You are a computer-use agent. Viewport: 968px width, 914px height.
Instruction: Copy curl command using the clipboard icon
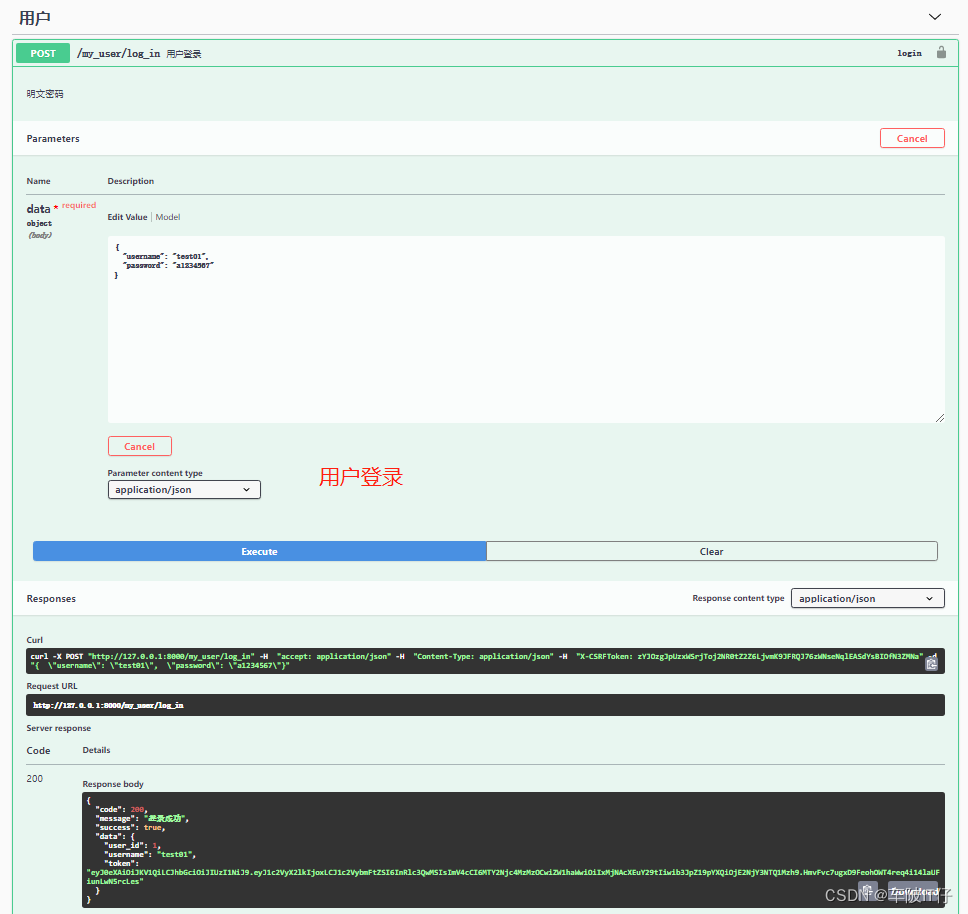(932, 662)
